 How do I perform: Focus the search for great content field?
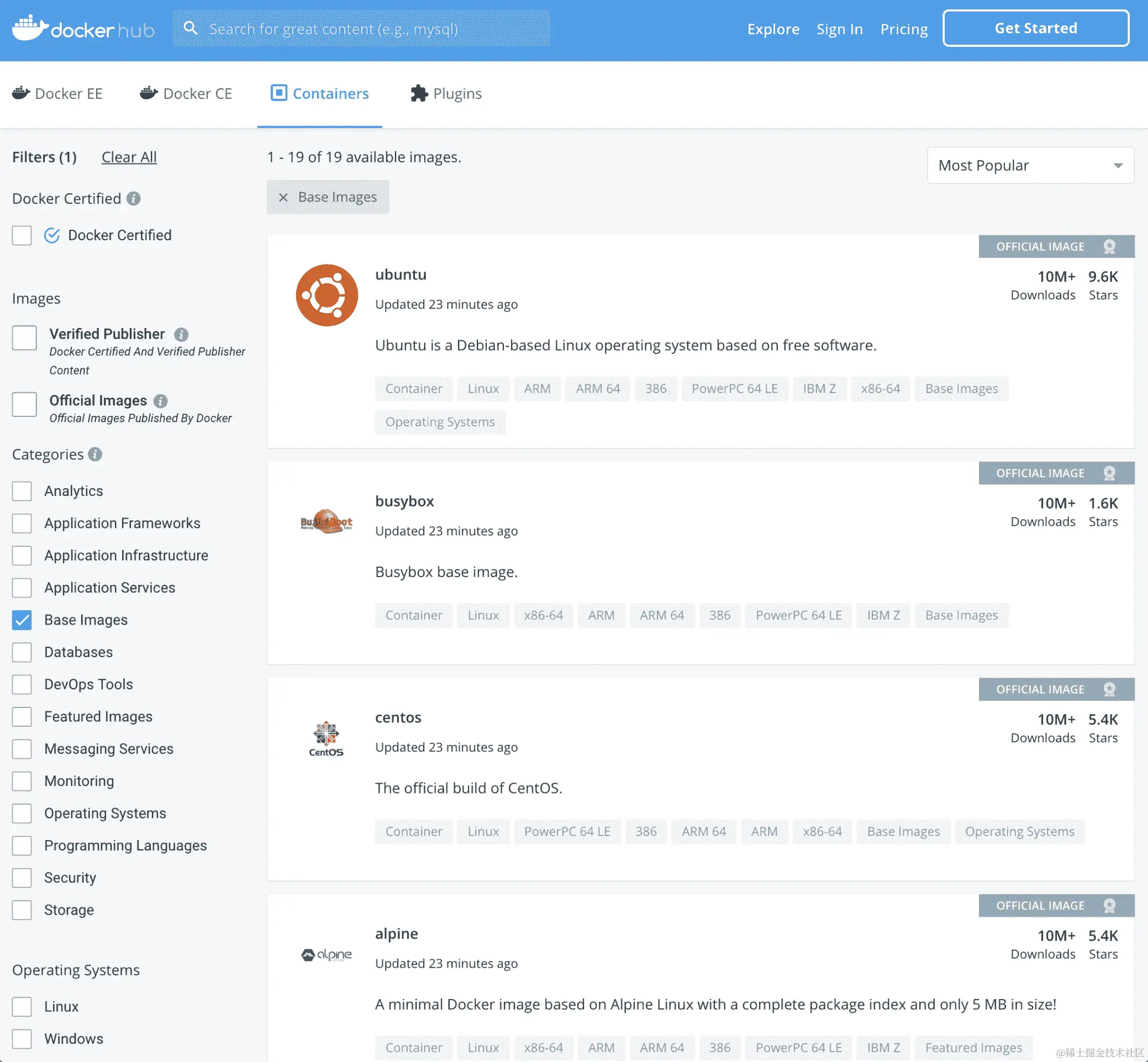coord(373,29)
